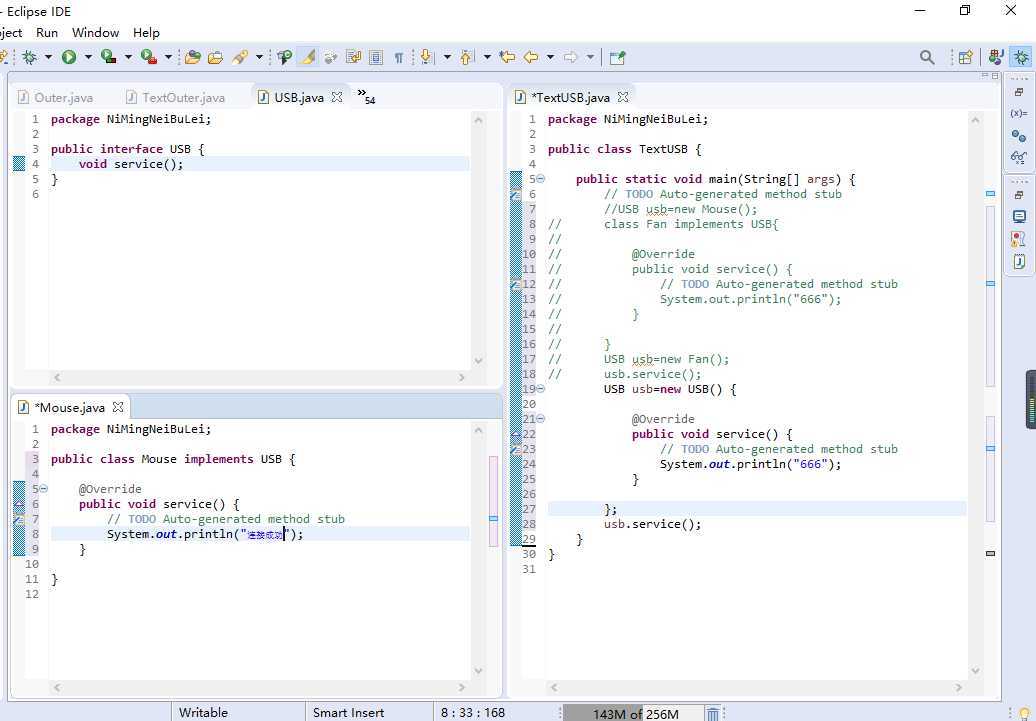1036x721 pixels.
Task: Toggle Block Selection mode icon
Action: click(x=376, y=57)
